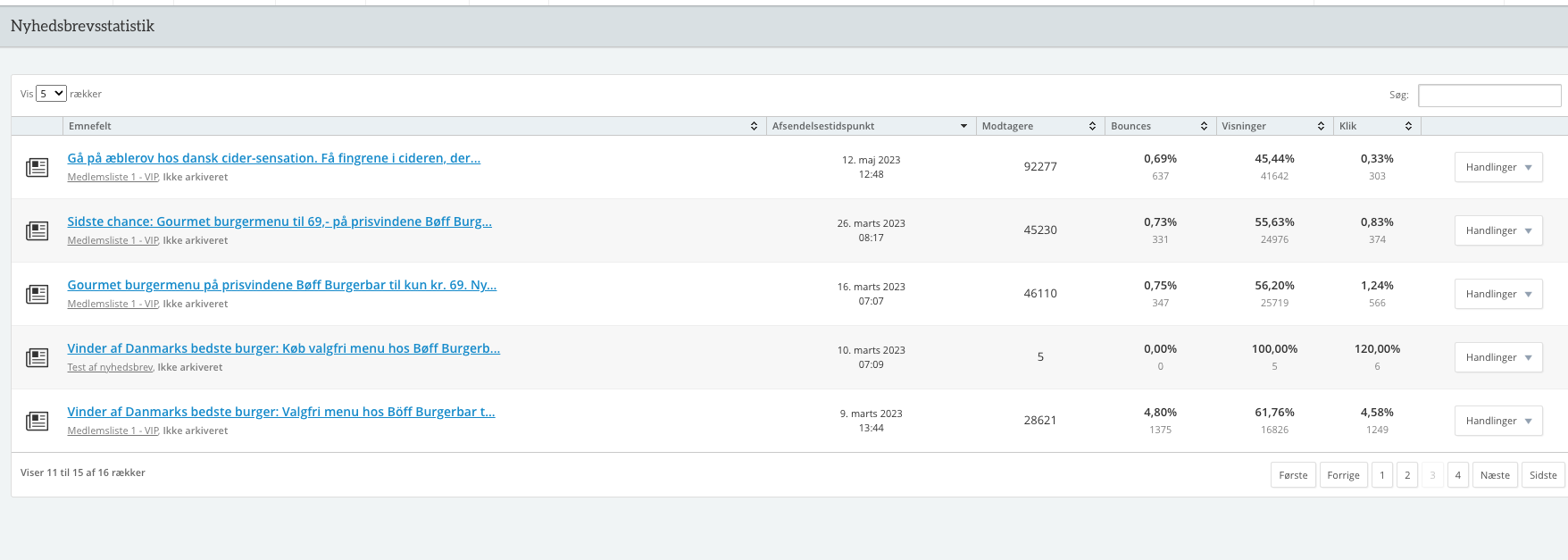Jump to the Første page

pos(1292,475)
